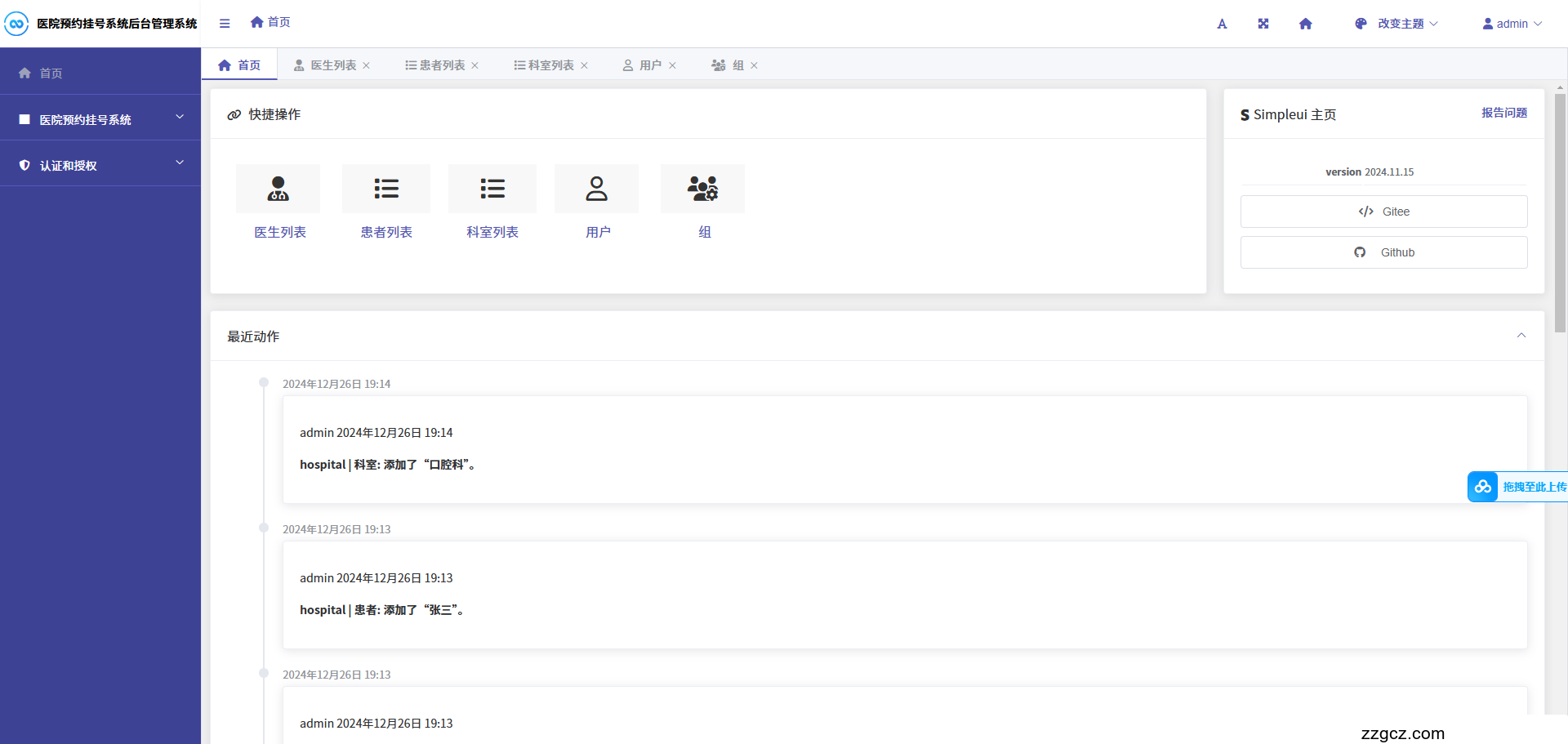Screen dimensions: 1568x744
Task: Click the home icon in top-right header
Action: pos(1306,24)
